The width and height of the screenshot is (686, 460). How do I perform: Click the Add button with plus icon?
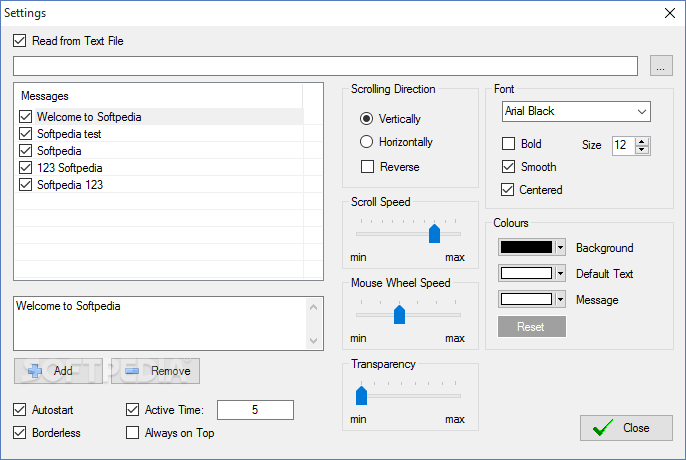[58, 371]
